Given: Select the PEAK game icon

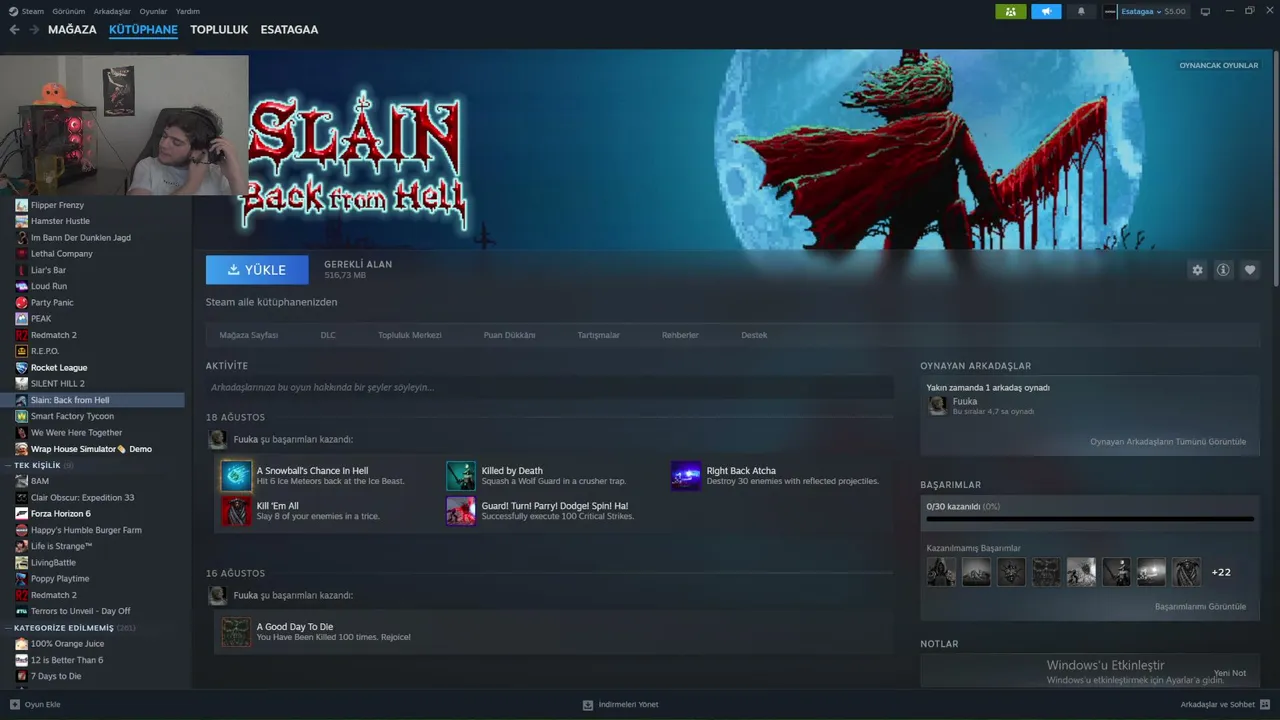Looking at the screenshot, I should click(22, 319).
